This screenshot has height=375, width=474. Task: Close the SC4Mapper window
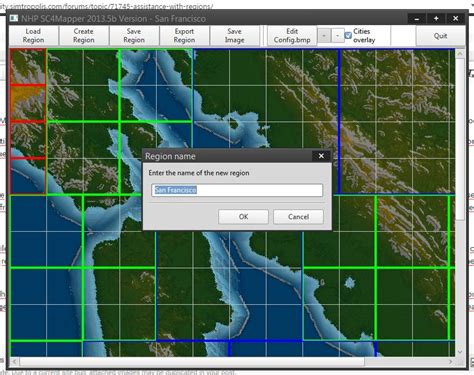[x=456, y=19]
